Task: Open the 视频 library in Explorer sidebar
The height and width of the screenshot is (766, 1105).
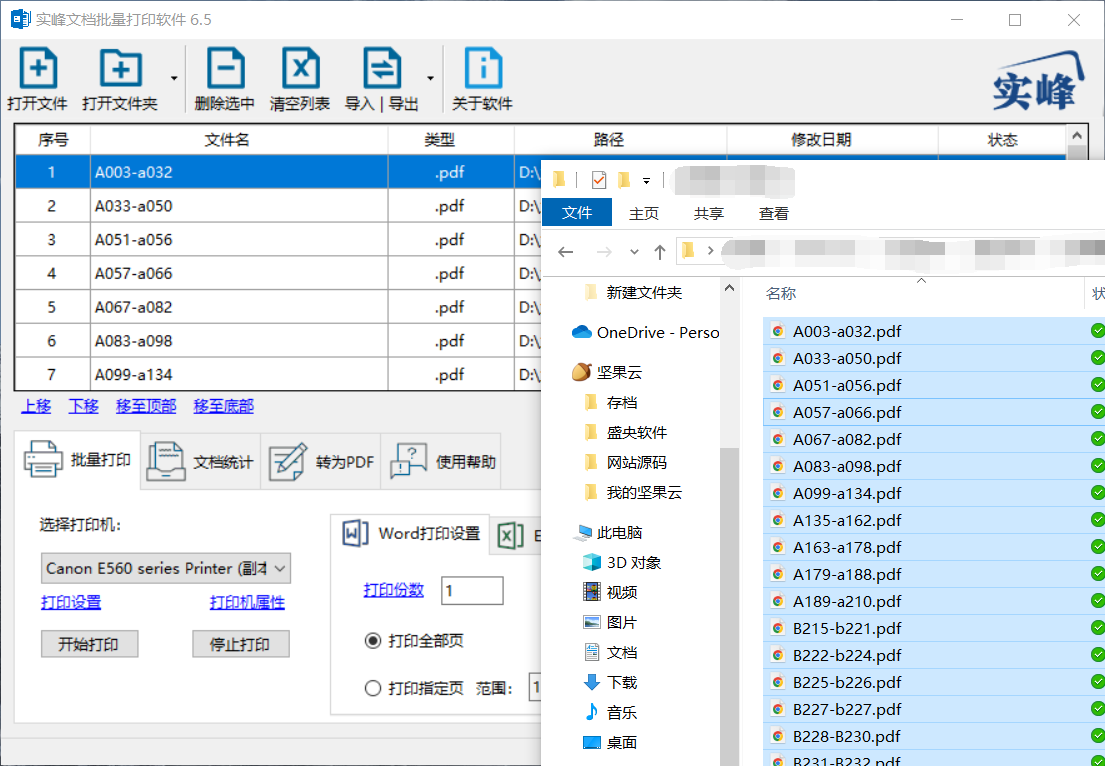Action: click(x=610, y=593)
